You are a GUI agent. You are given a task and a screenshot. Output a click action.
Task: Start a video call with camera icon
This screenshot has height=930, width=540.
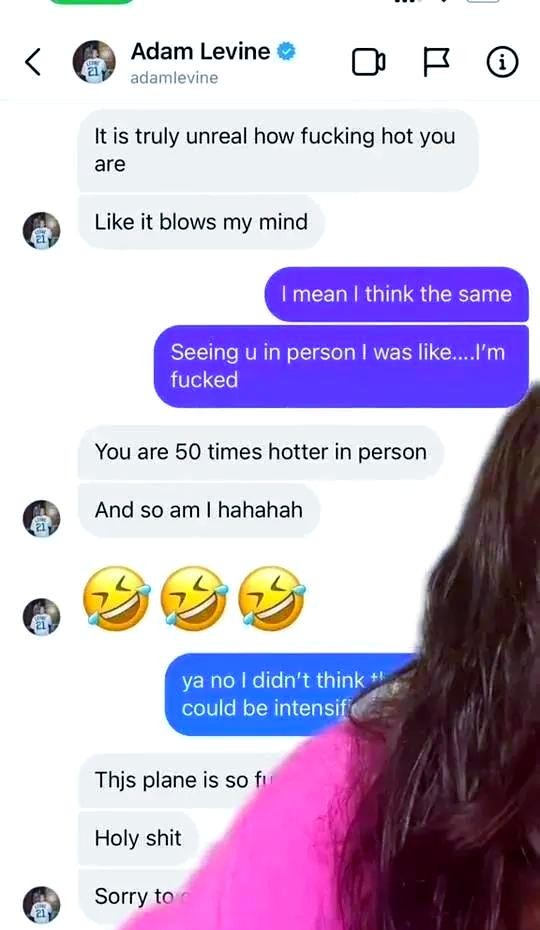coord(369,62)
